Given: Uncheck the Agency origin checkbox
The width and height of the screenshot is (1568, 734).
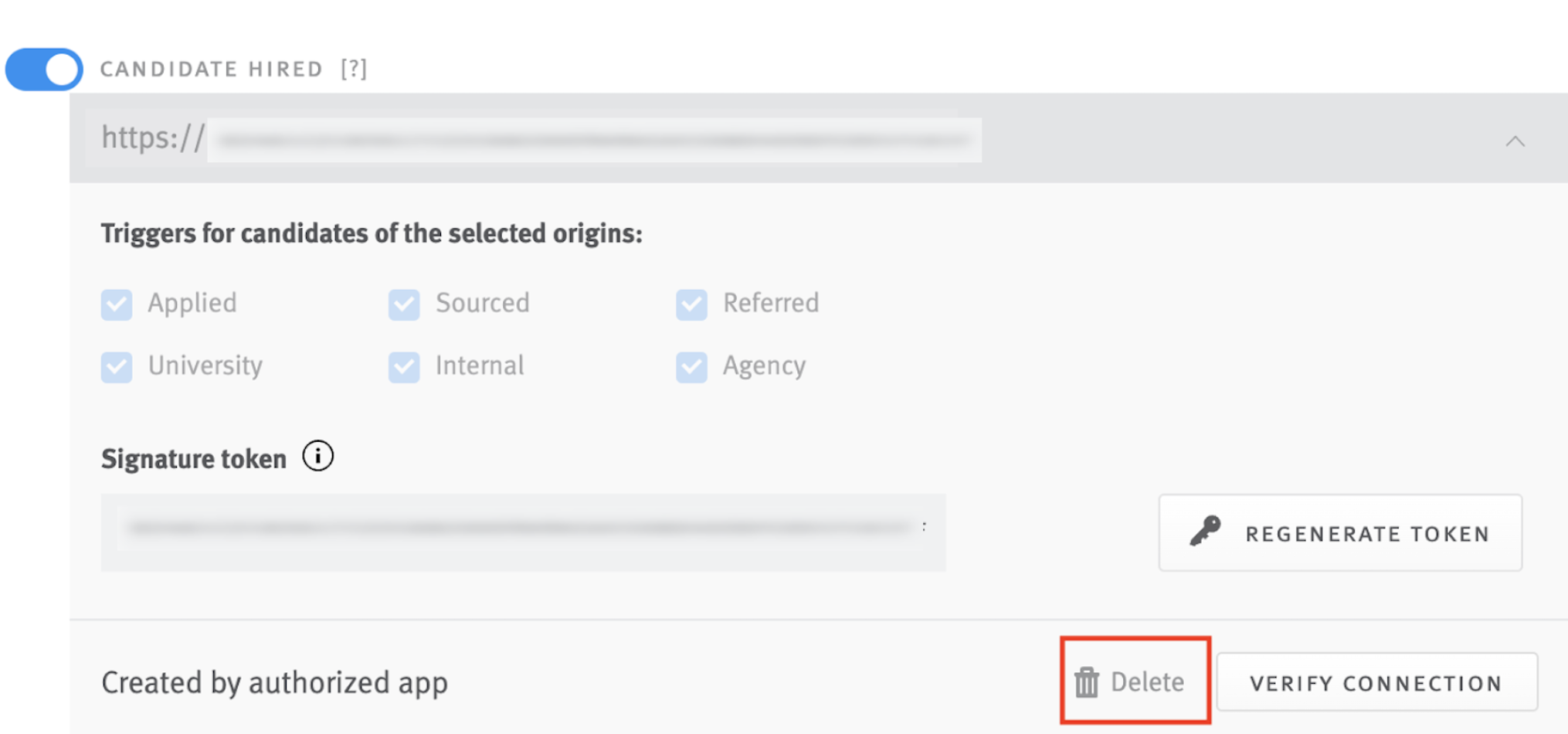Looking at the screenshot, I should coord(691,367).
